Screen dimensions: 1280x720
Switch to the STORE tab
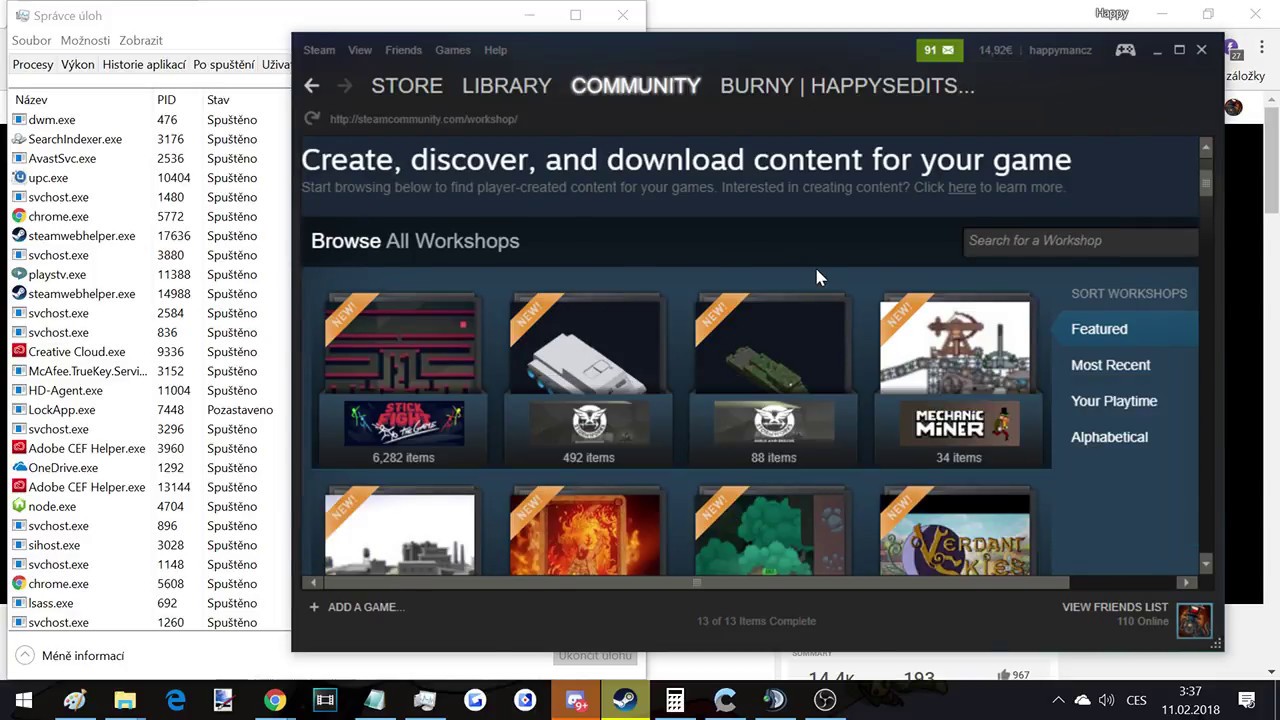pos(407,86)
